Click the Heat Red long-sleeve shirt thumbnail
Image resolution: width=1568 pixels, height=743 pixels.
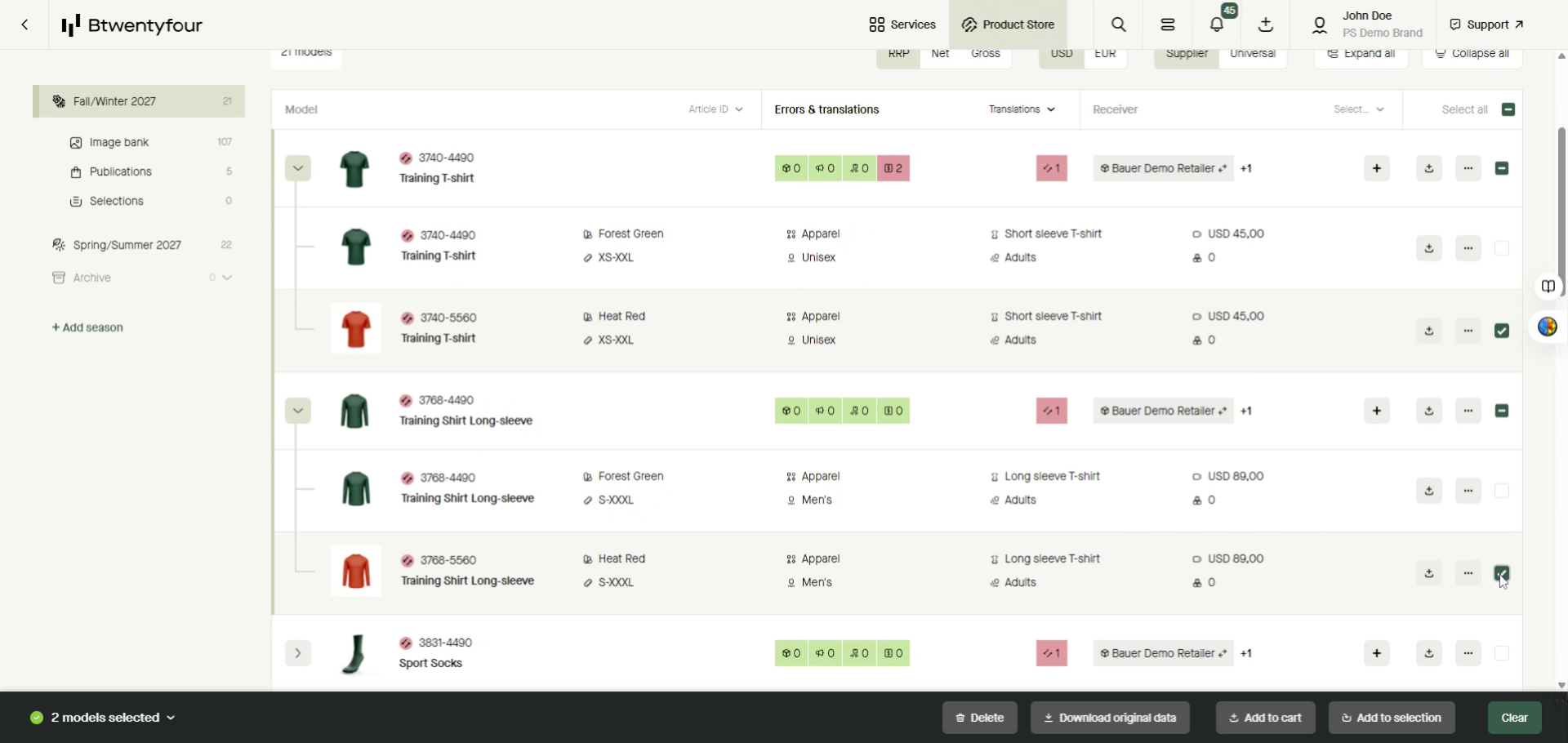point(356,572)
